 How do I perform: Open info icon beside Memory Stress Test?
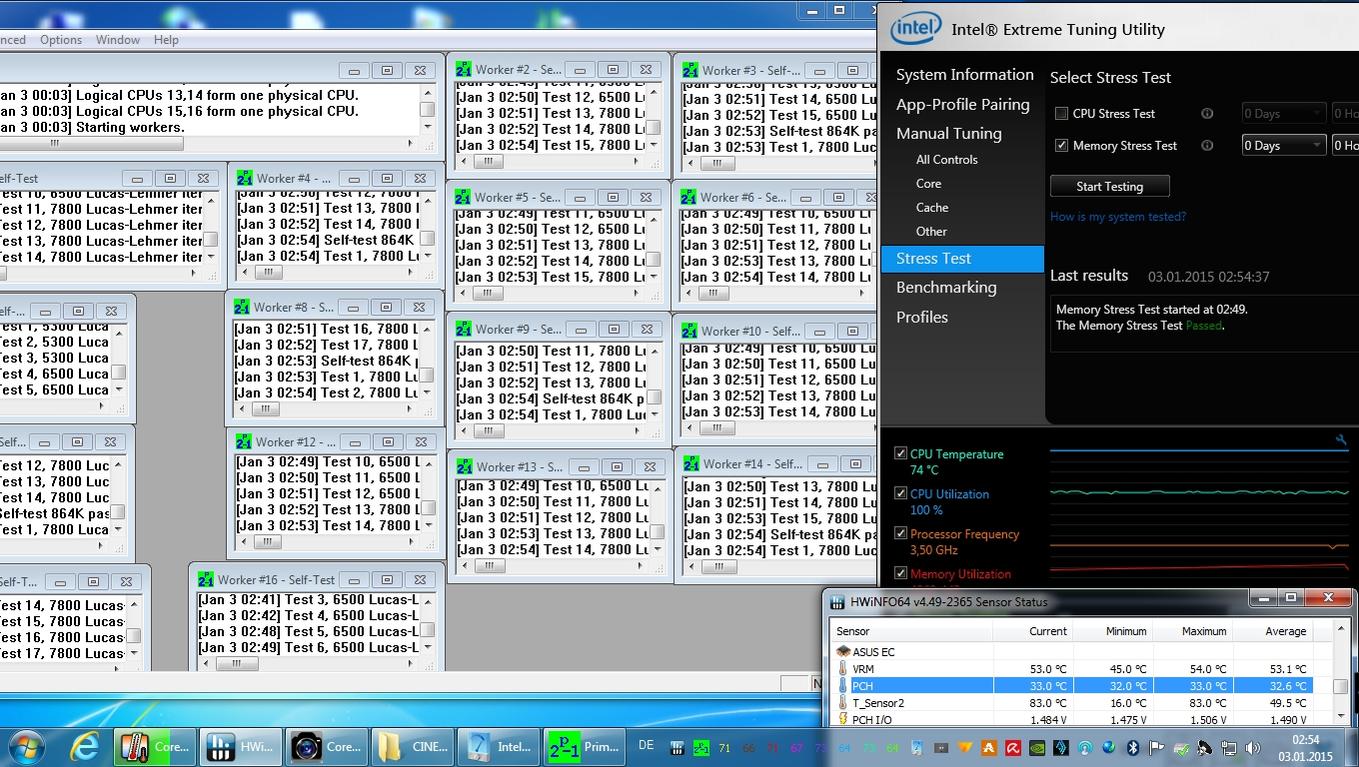[1207, 146]
